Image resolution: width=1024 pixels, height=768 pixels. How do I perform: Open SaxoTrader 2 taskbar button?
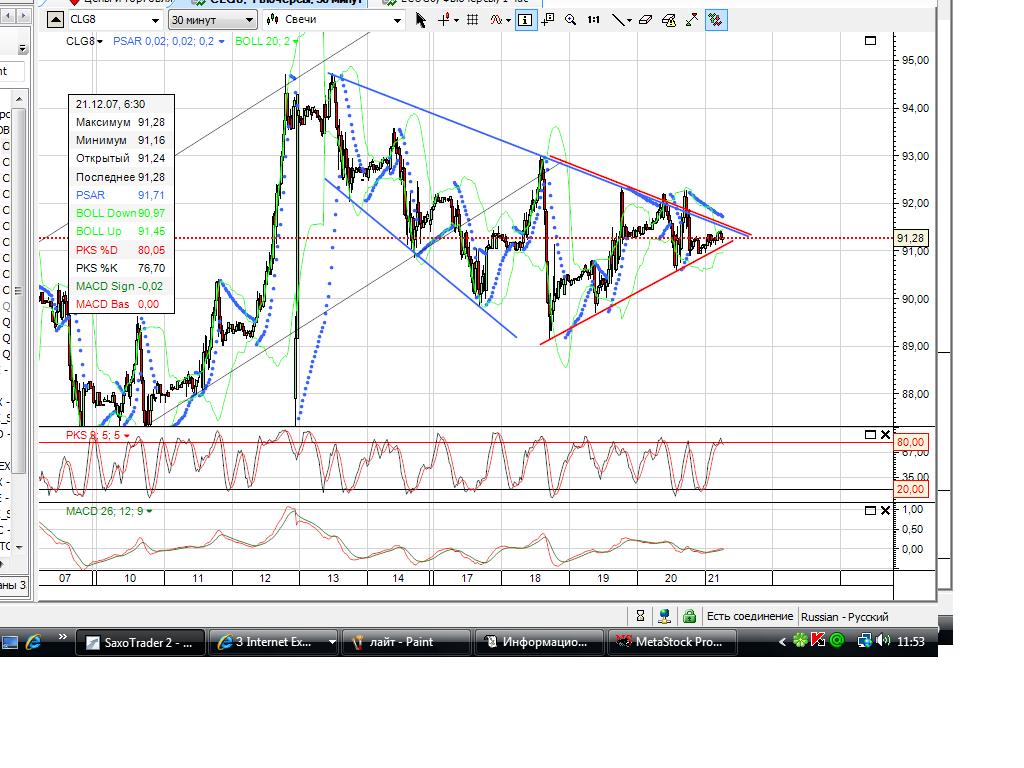click(140, 642)
